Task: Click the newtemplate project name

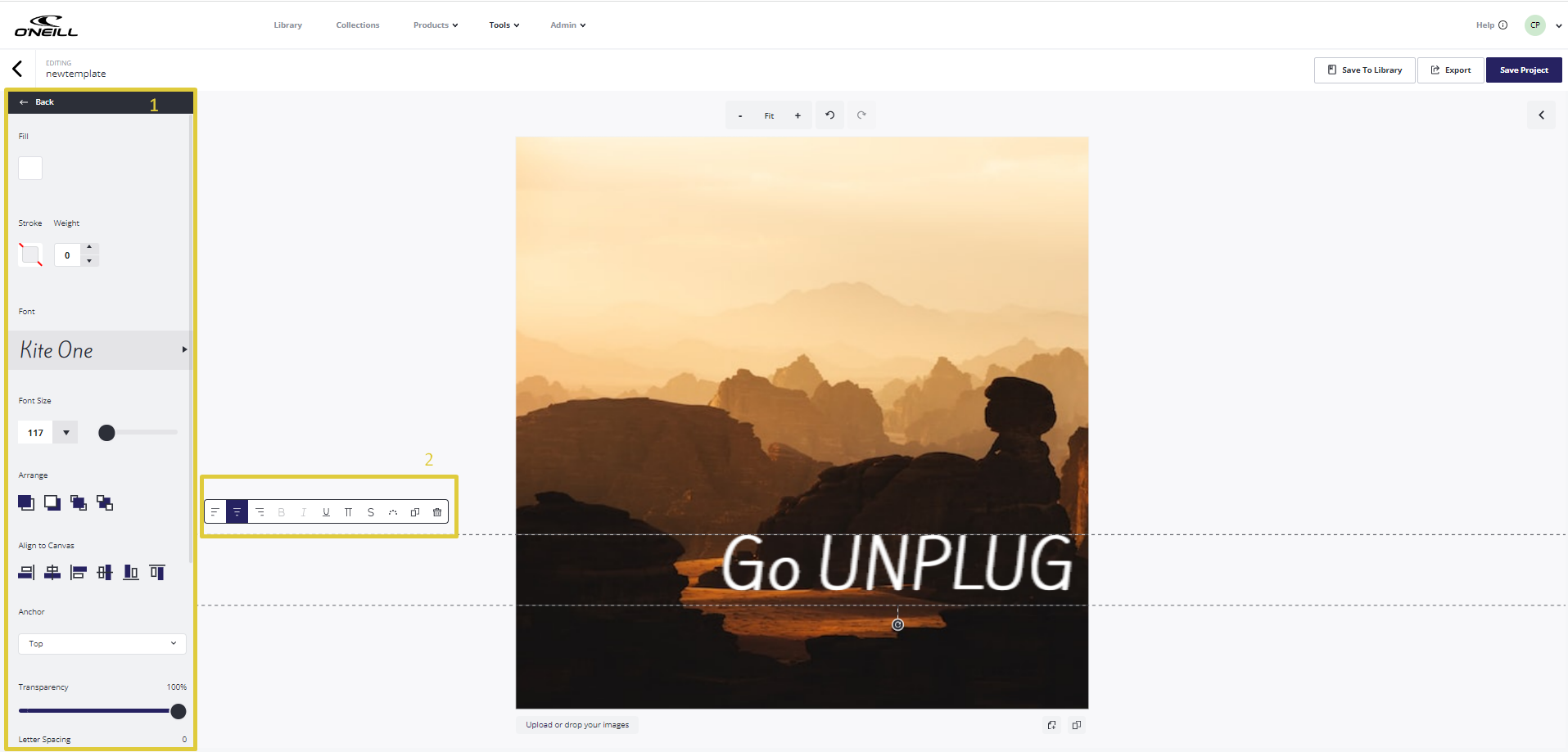Action: [x=76, y=74]
